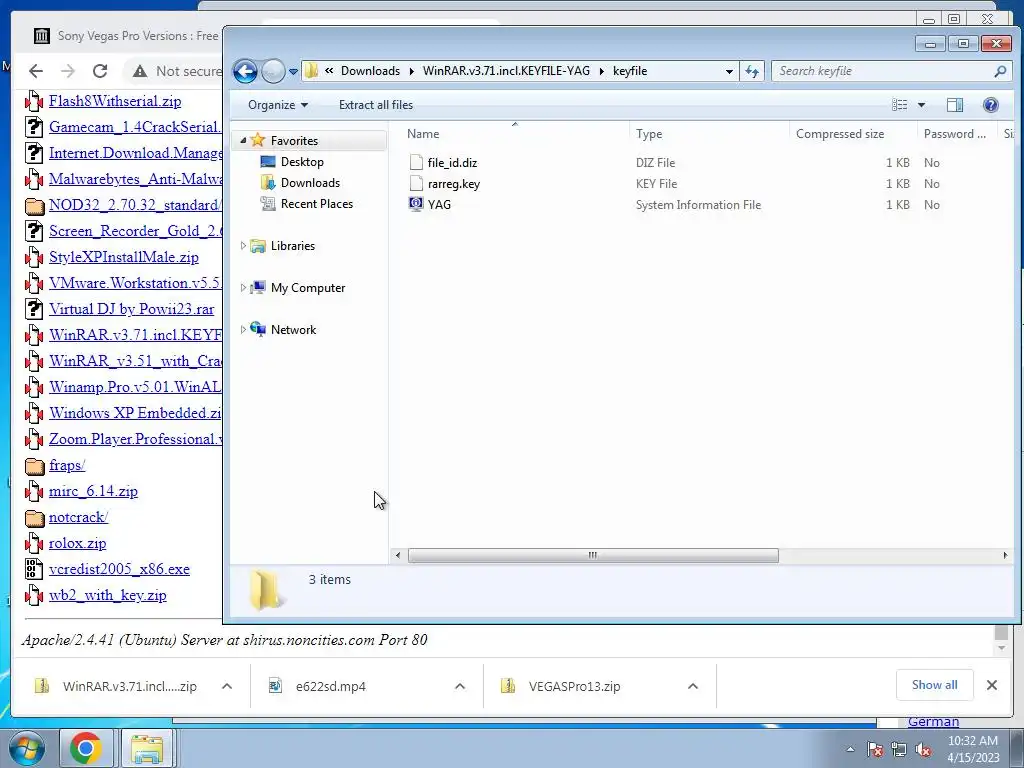The height and width of the screenshot is (768, 1024).
Task: Open the notcrack/ folder link
Action: 78,518
